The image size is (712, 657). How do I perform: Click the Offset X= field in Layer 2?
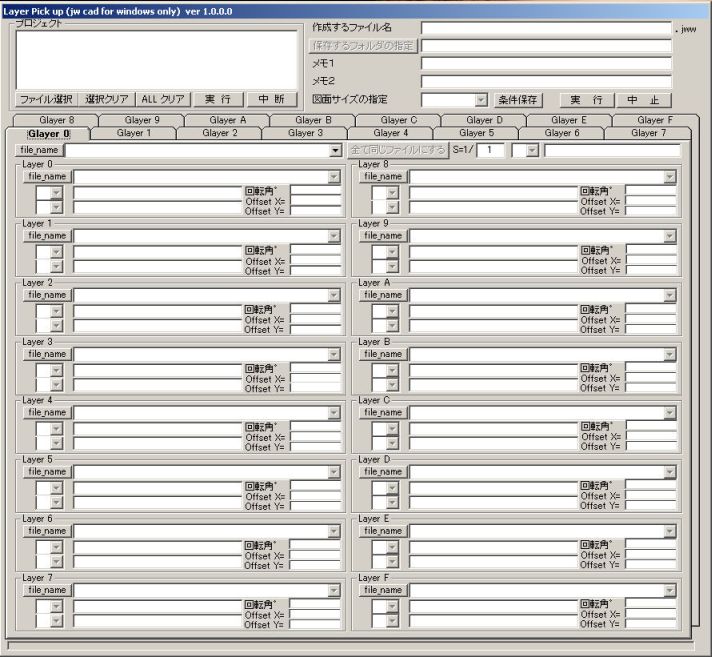(315, 320)
